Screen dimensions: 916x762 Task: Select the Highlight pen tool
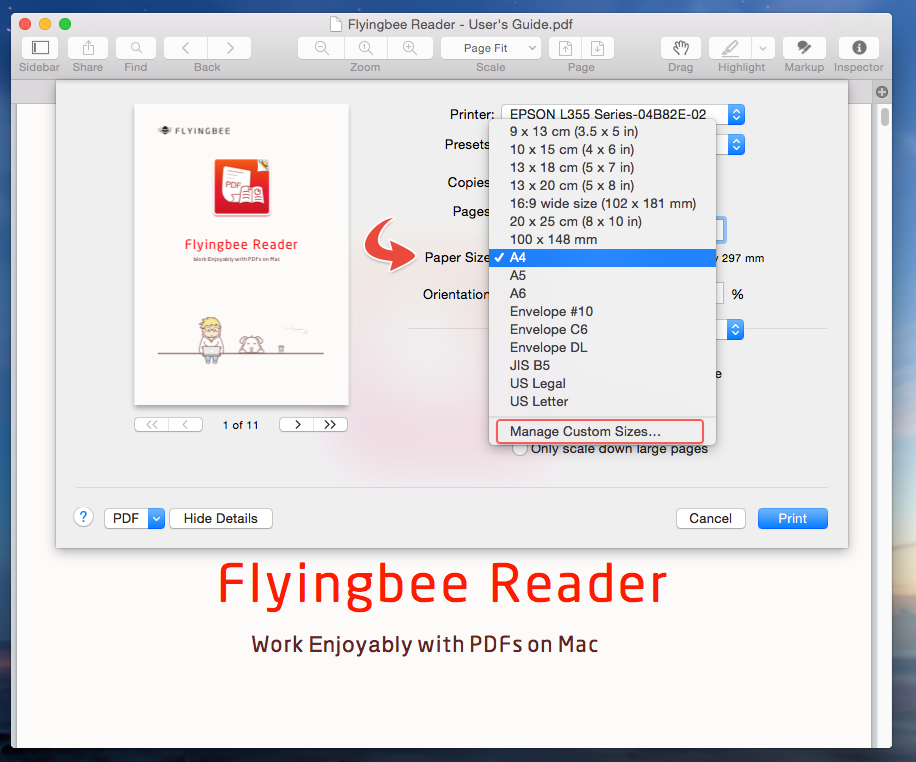tap(730, 48)
